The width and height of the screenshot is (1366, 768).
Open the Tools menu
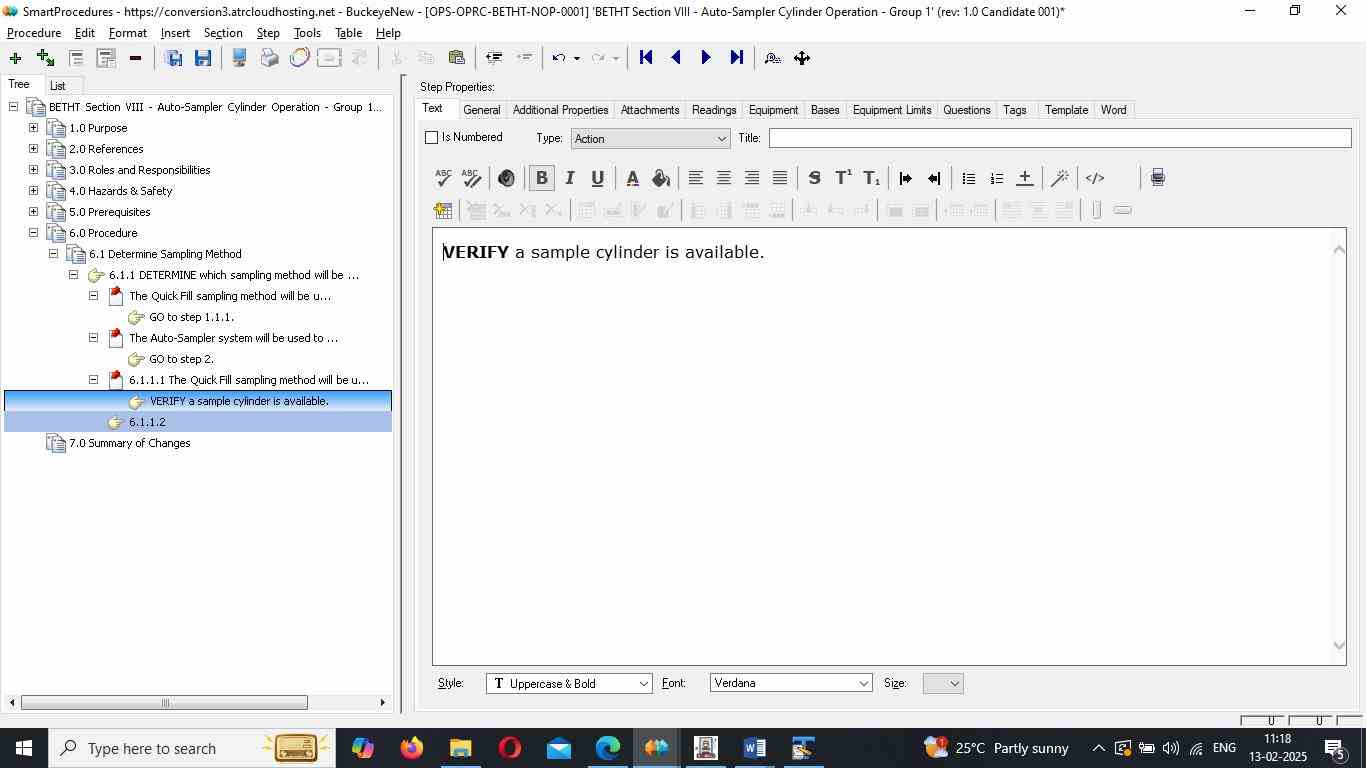(307, 33)
